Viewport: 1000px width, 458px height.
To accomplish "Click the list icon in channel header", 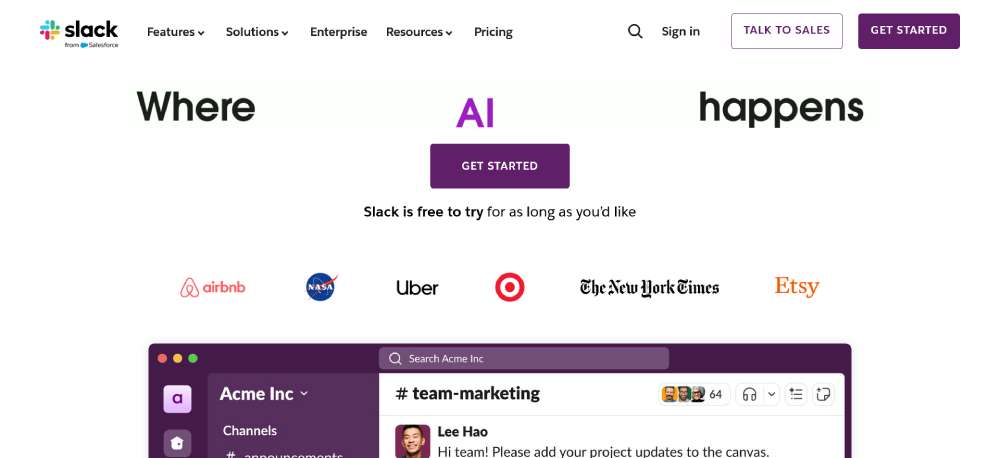I will [x=796, y=394].
